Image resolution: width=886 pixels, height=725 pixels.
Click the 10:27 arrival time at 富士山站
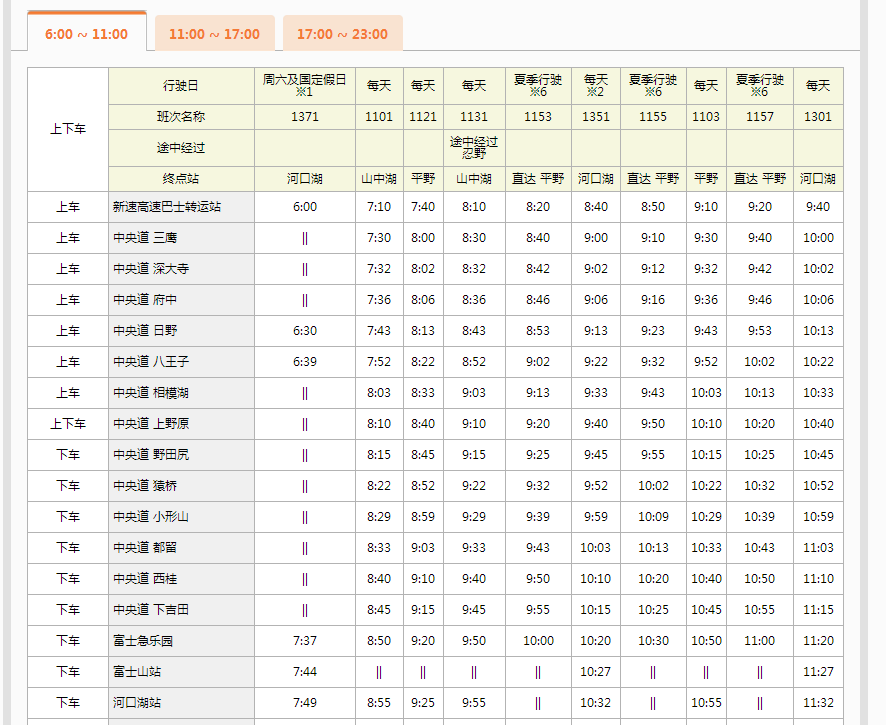596,672
